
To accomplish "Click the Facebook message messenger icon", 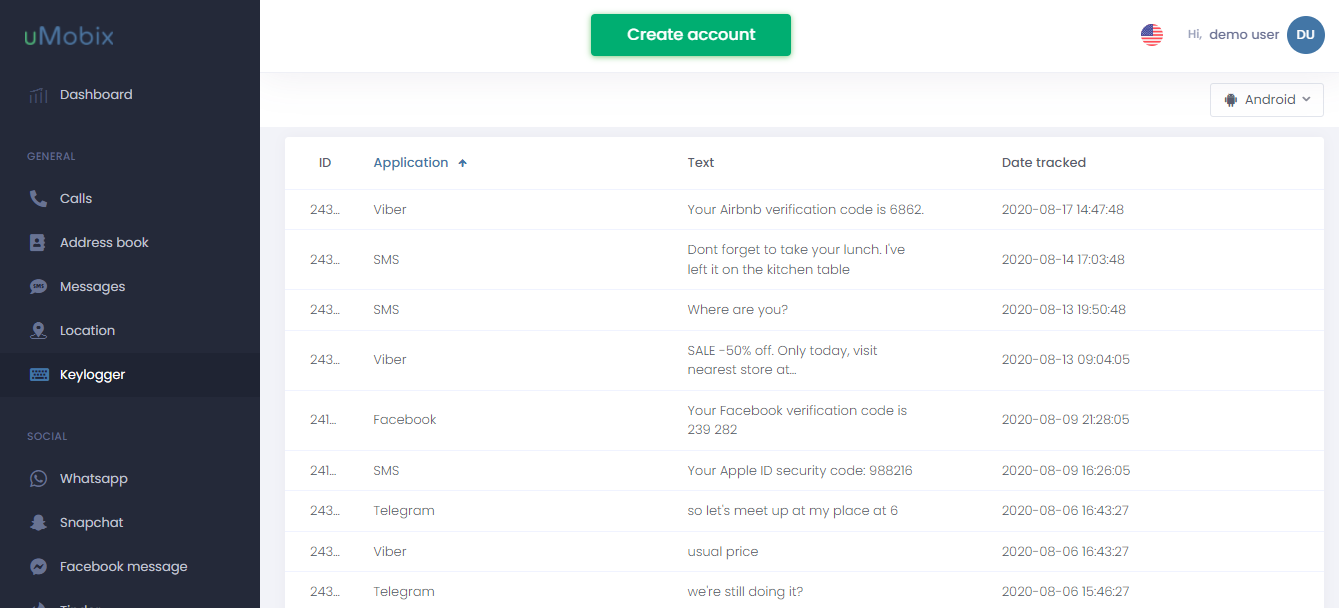I will [38, 567].
